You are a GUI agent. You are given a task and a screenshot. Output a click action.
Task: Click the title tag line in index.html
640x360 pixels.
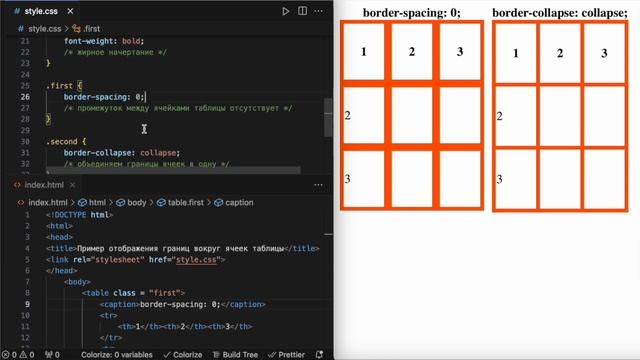click(x=182, y=248)
